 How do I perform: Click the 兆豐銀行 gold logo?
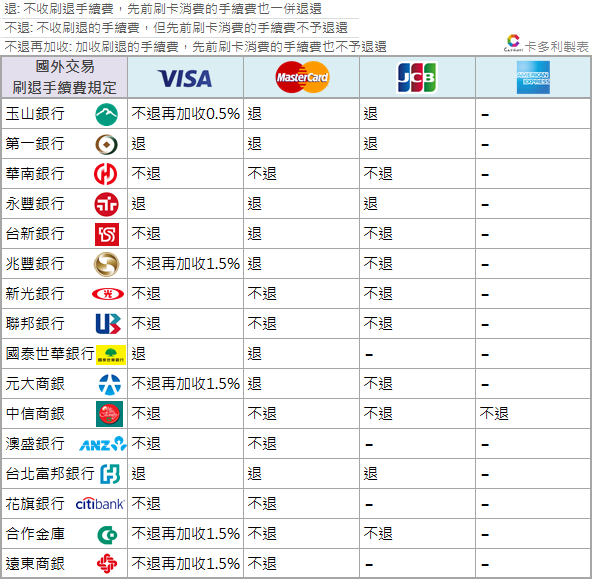click(x=106, y=264)
